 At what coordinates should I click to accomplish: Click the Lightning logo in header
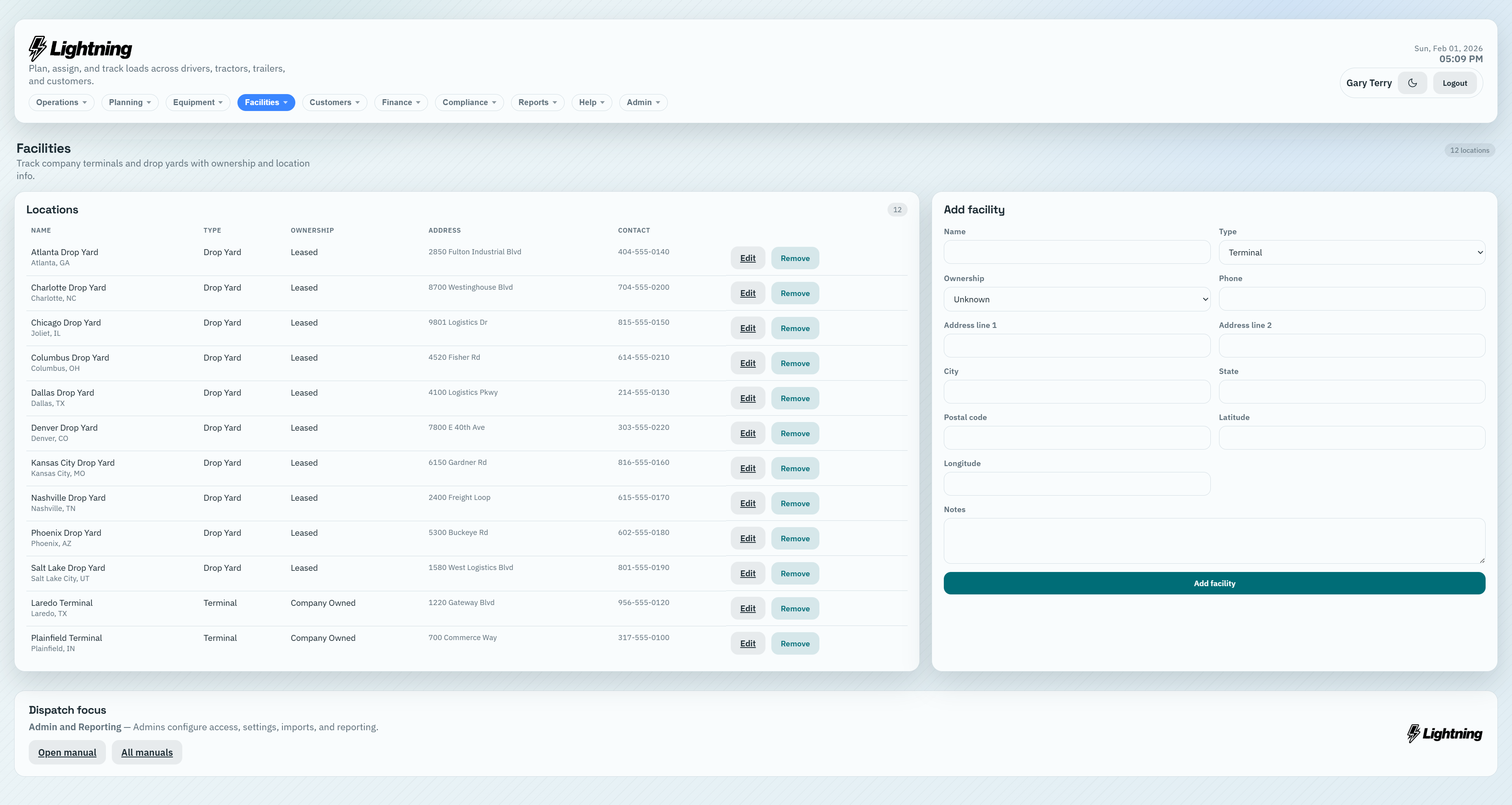80,48
